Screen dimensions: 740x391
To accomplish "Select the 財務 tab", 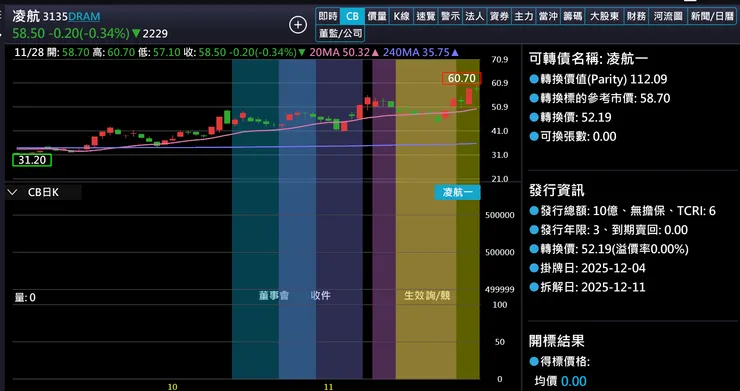I will pos(636,17).
